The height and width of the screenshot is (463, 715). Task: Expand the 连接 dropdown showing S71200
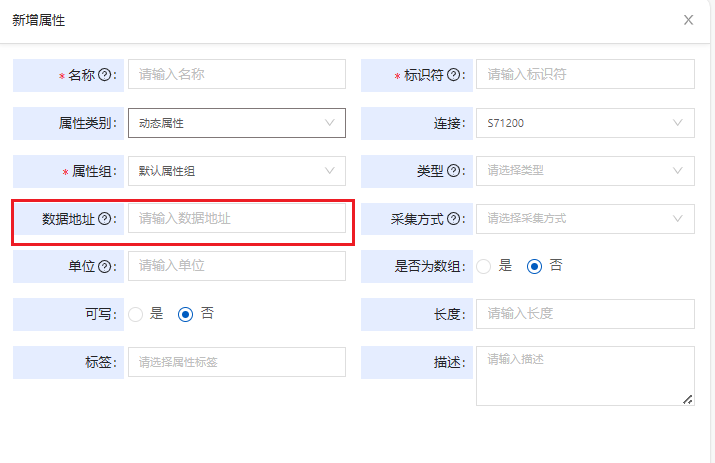click(585, 123)
